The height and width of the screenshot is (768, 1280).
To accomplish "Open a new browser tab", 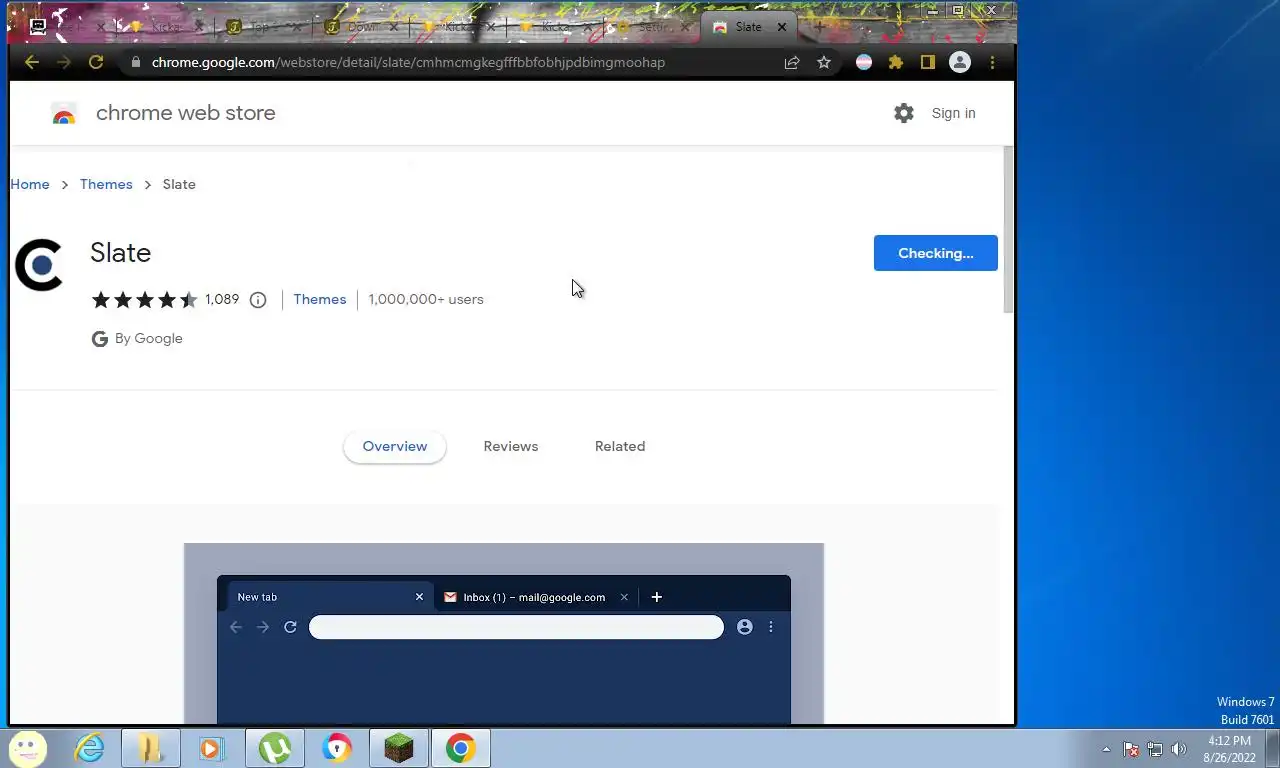I will 820,27.
